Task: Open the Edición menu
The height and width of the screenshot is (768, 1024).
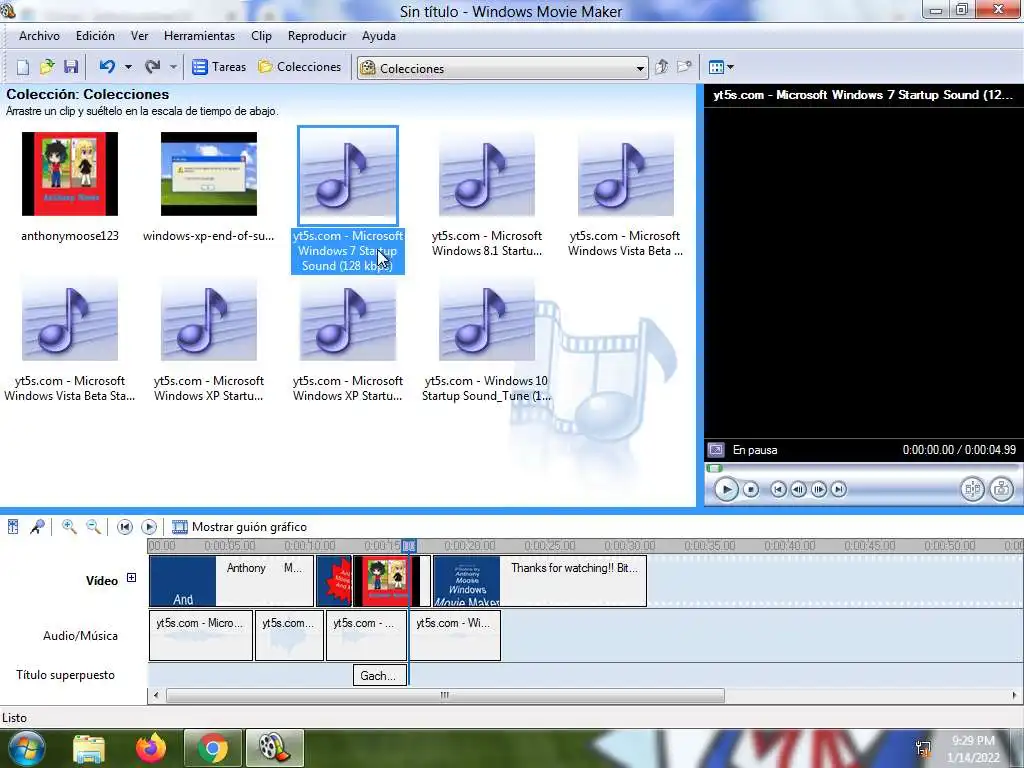Action: [x=95, y=36]
